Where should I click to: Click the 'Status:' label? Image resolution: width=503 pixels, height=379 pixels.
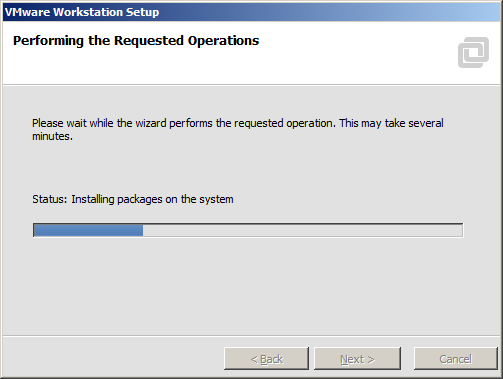pyautogui.click(x=50, y=199)
